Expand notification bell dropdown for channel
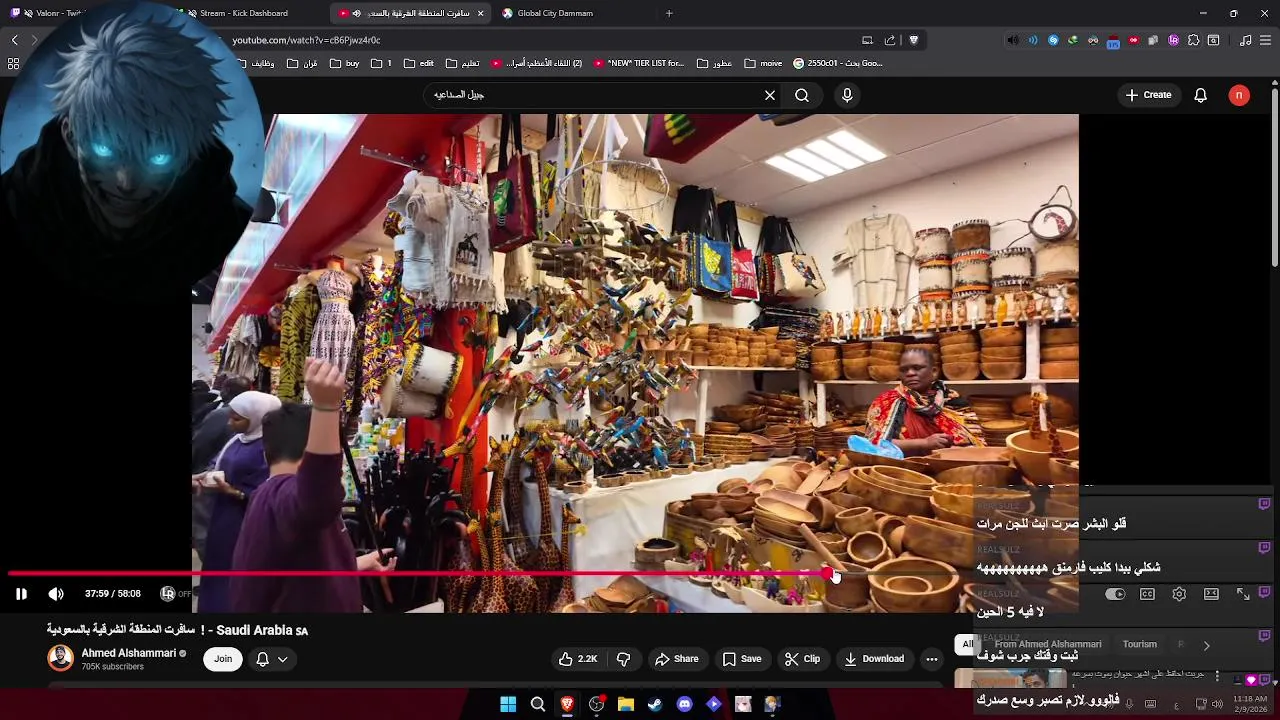Viewport: 1280px width, 720px height. tap(272, 659)
